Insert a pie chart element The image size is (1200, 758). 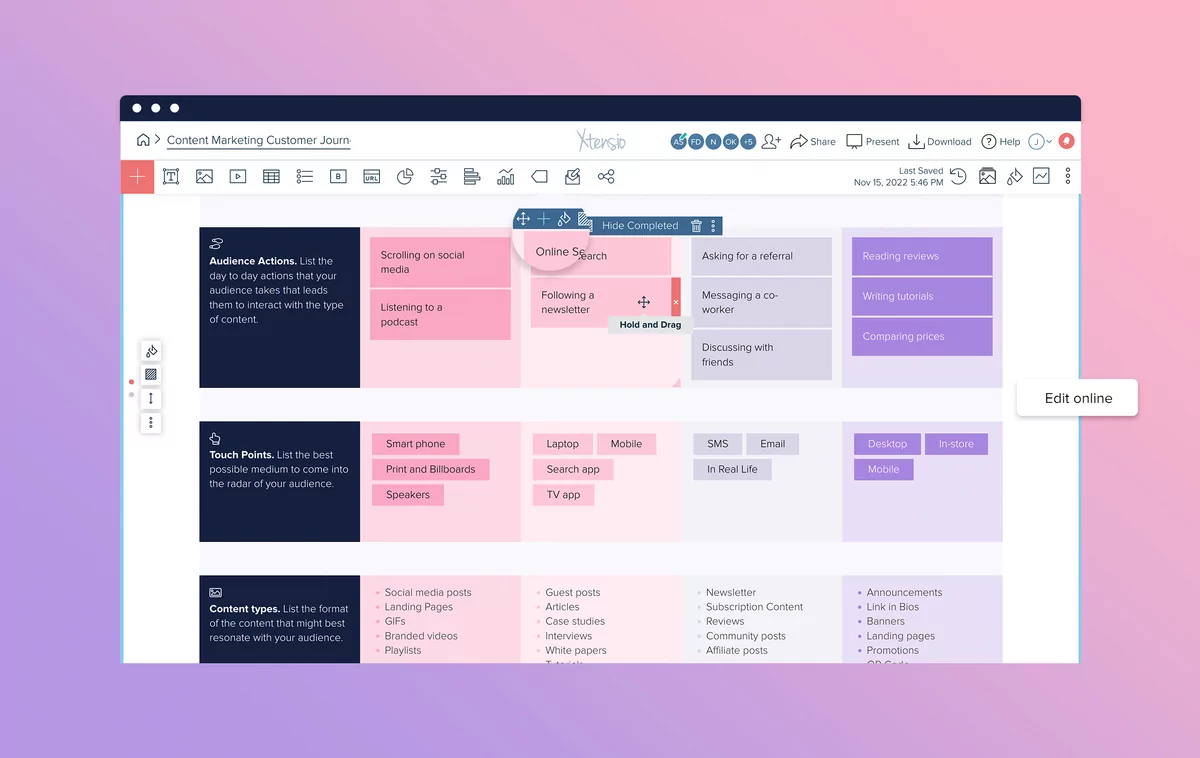(x=404, y=176)
